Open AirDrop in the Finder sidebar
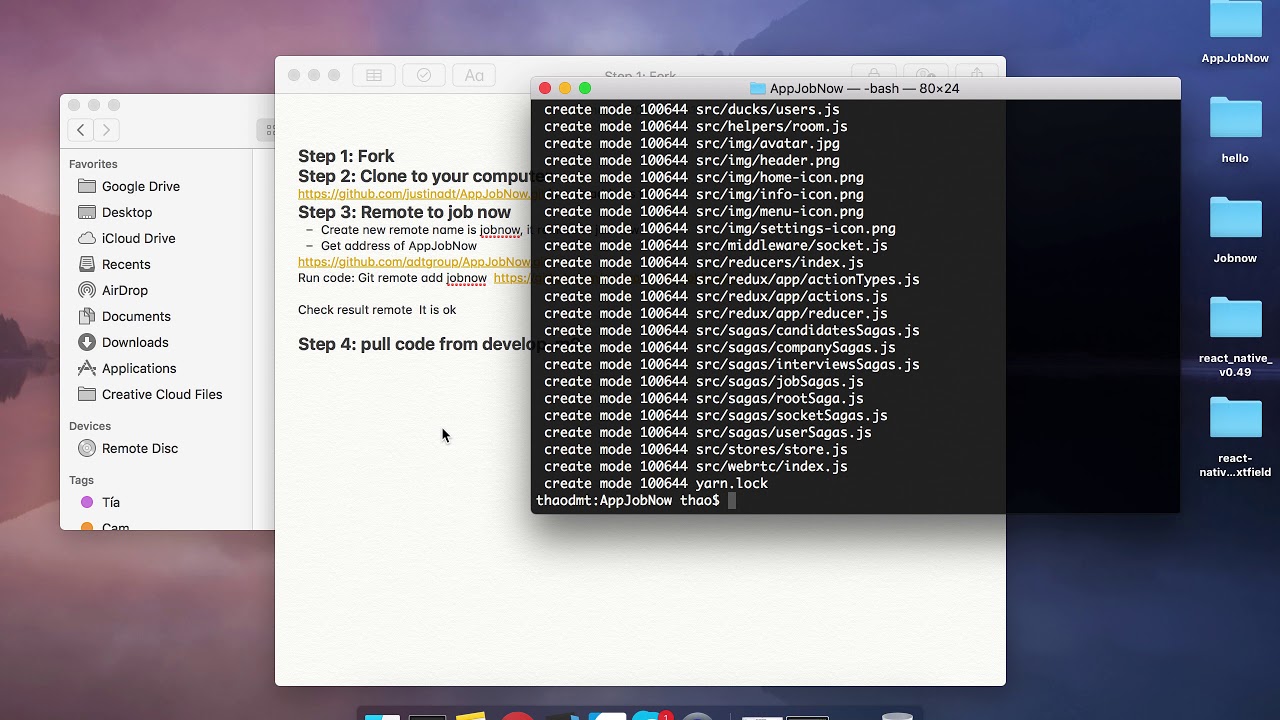The width and height of the screenshot is (1280, 720). point(124,290)
